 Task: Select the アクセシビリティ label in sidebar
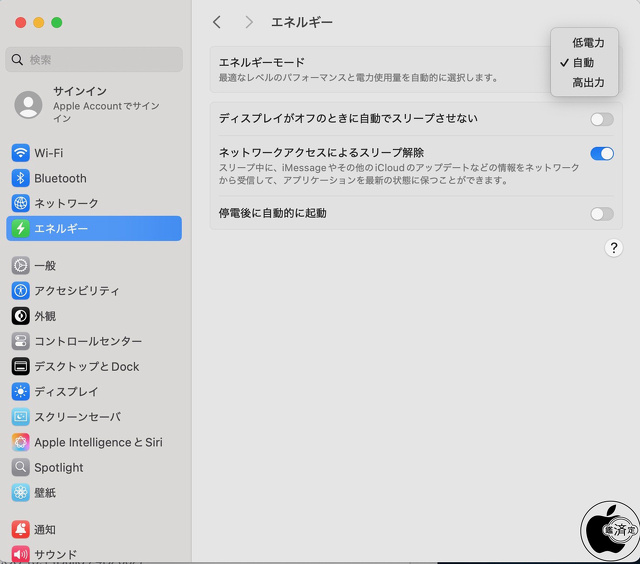click(77, 291)
